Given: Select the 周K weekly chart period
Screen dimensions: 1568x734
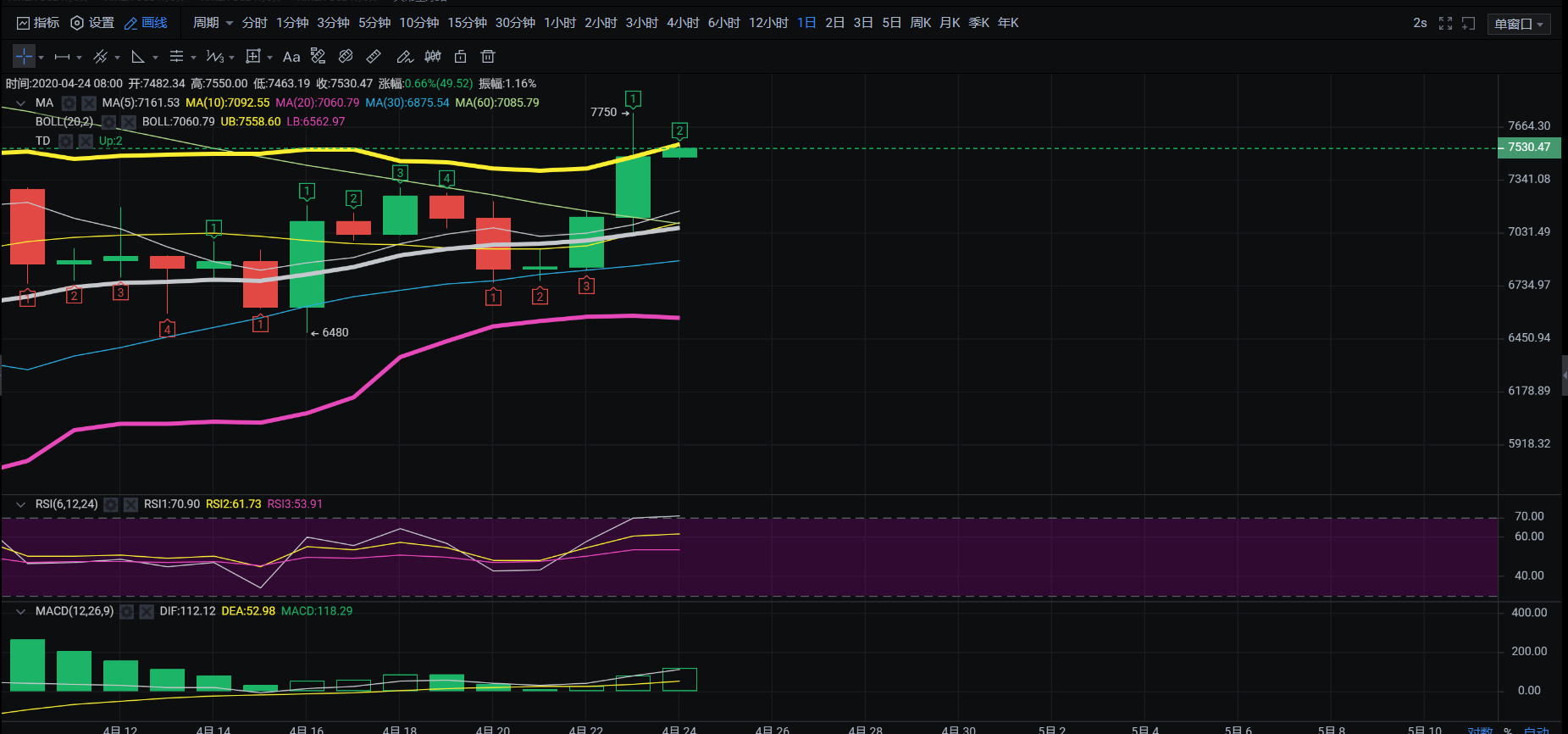Looking at the screenshot, I should tap(920, 23).
